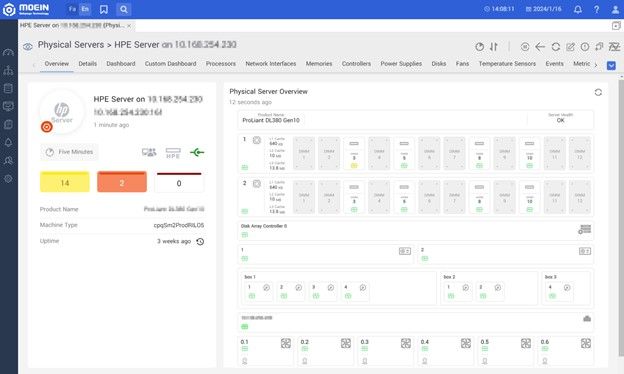This screenshot has width=624, height=374.
Task: Click the last icon in page toolbar
Action: [x=614, y=47]
